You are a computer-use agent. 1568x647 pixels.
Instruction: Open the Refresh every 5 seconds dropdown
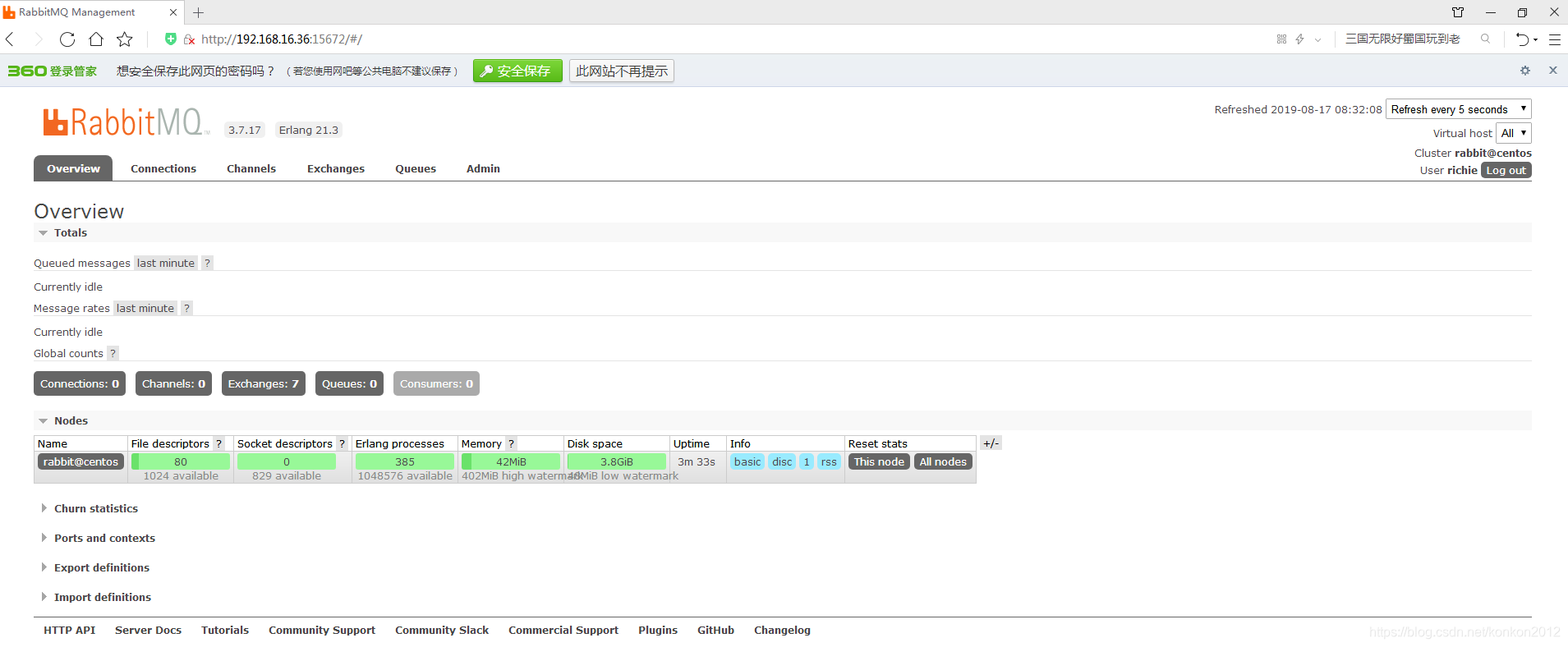click(x=1459, y=109)
